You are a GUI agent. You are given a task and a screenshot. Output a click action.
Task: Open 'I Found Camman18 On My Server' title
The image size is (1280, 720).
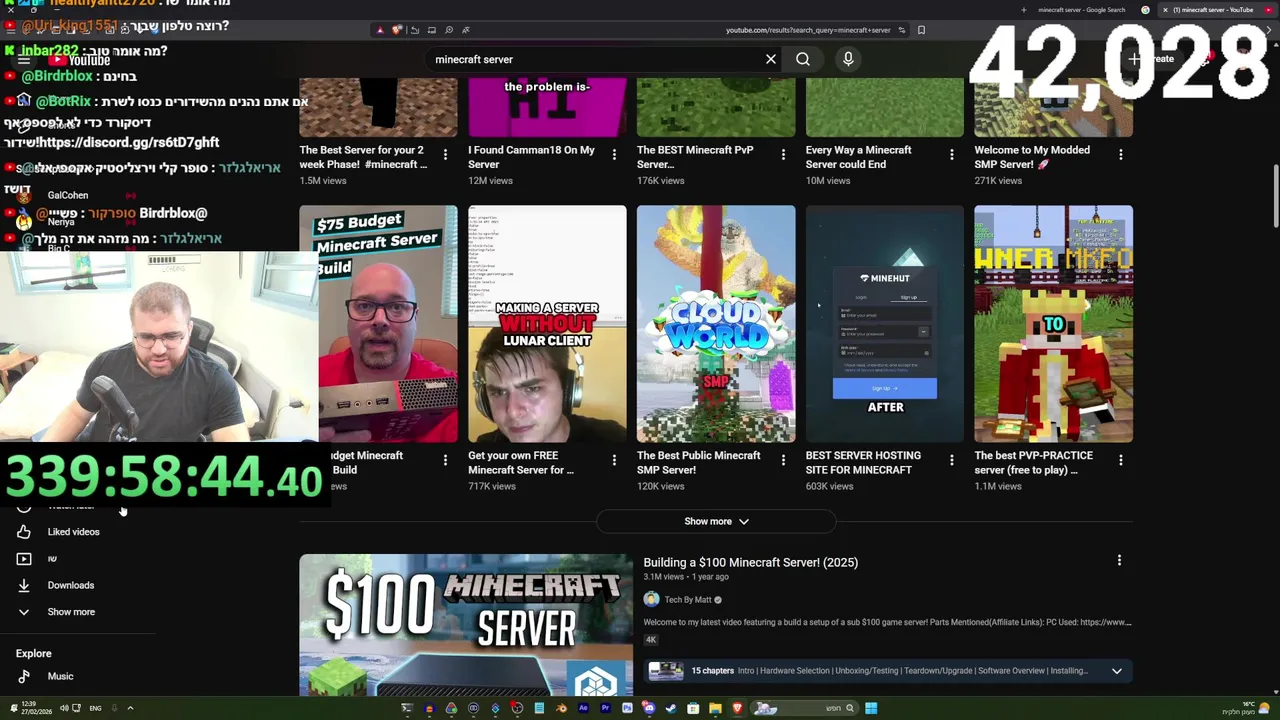pyautogui.click(x=531, y=157)
